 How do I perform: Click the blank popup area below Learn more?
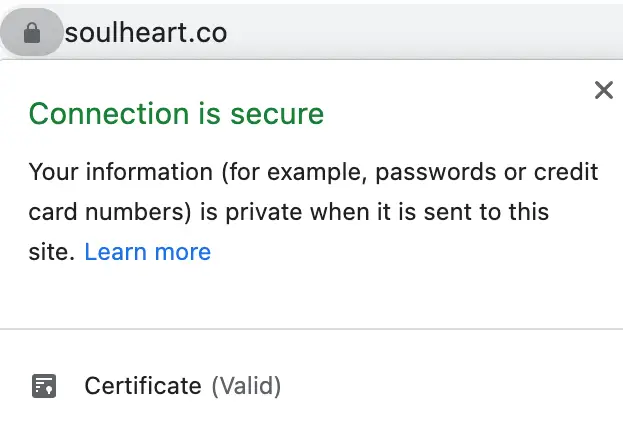click(x=312, y=296)
